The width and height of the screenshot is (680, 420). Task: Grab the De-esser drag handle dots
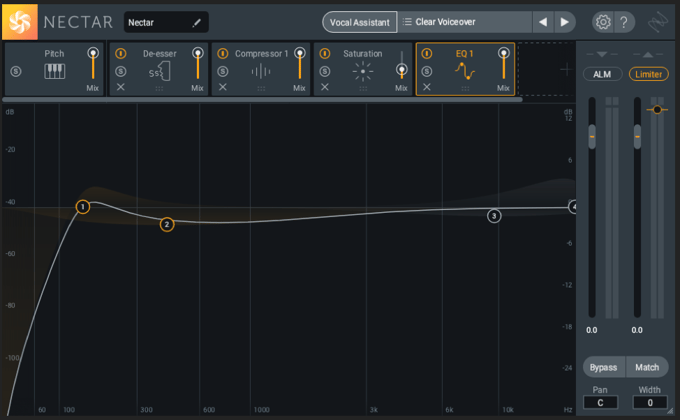point(160,89)
